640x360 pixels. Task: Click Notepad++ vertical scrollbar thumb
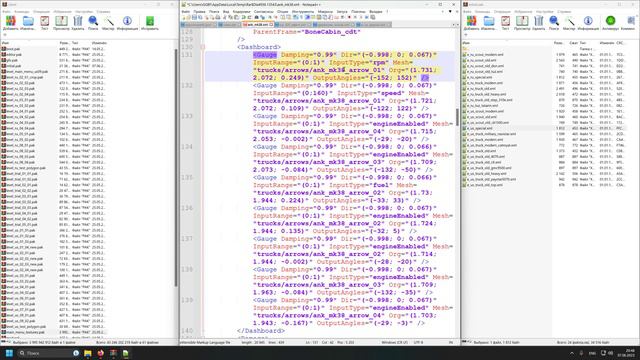tap(457, 118)
